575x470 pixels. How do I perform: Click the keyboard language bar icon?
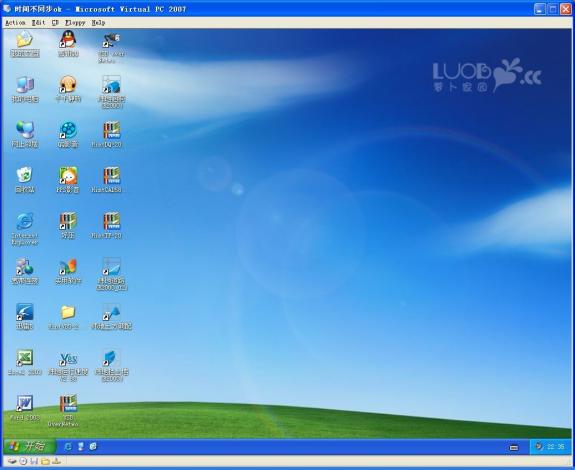coord(514,447)
